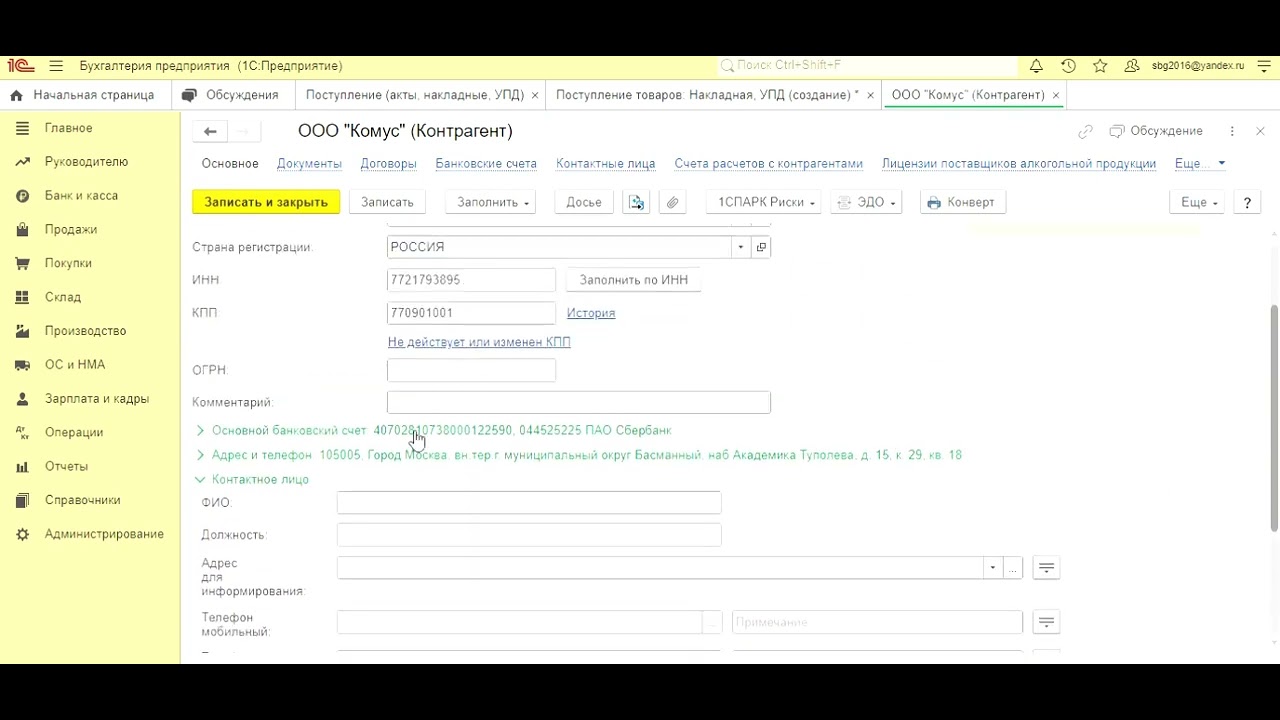Open Операции section
This screenshot has height=720, width=1280.
[x=74, y=432]
